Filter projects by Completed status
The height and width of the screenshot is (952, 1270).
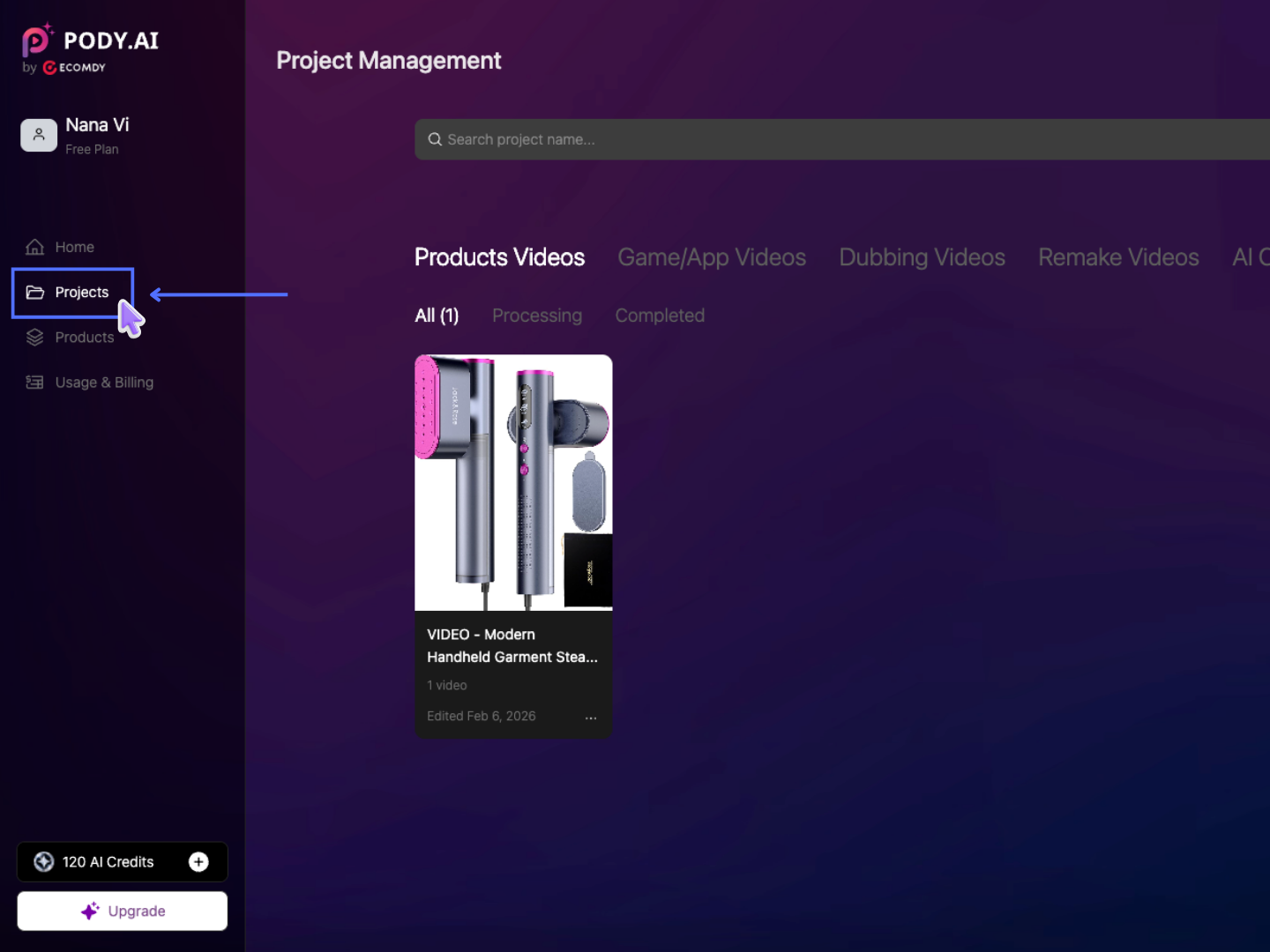(659, 316)
